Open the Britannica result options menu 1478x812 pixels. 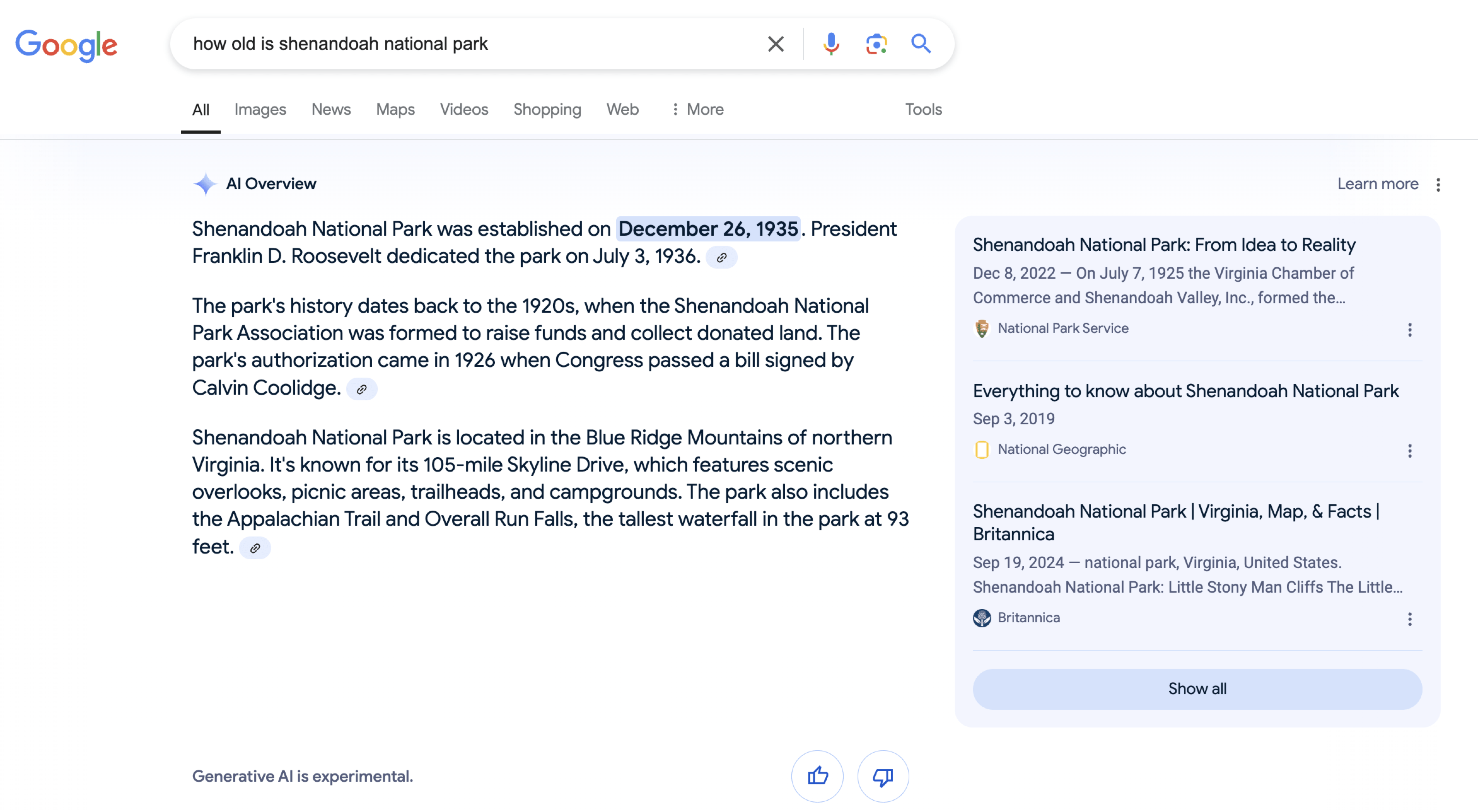(1409, 618)
